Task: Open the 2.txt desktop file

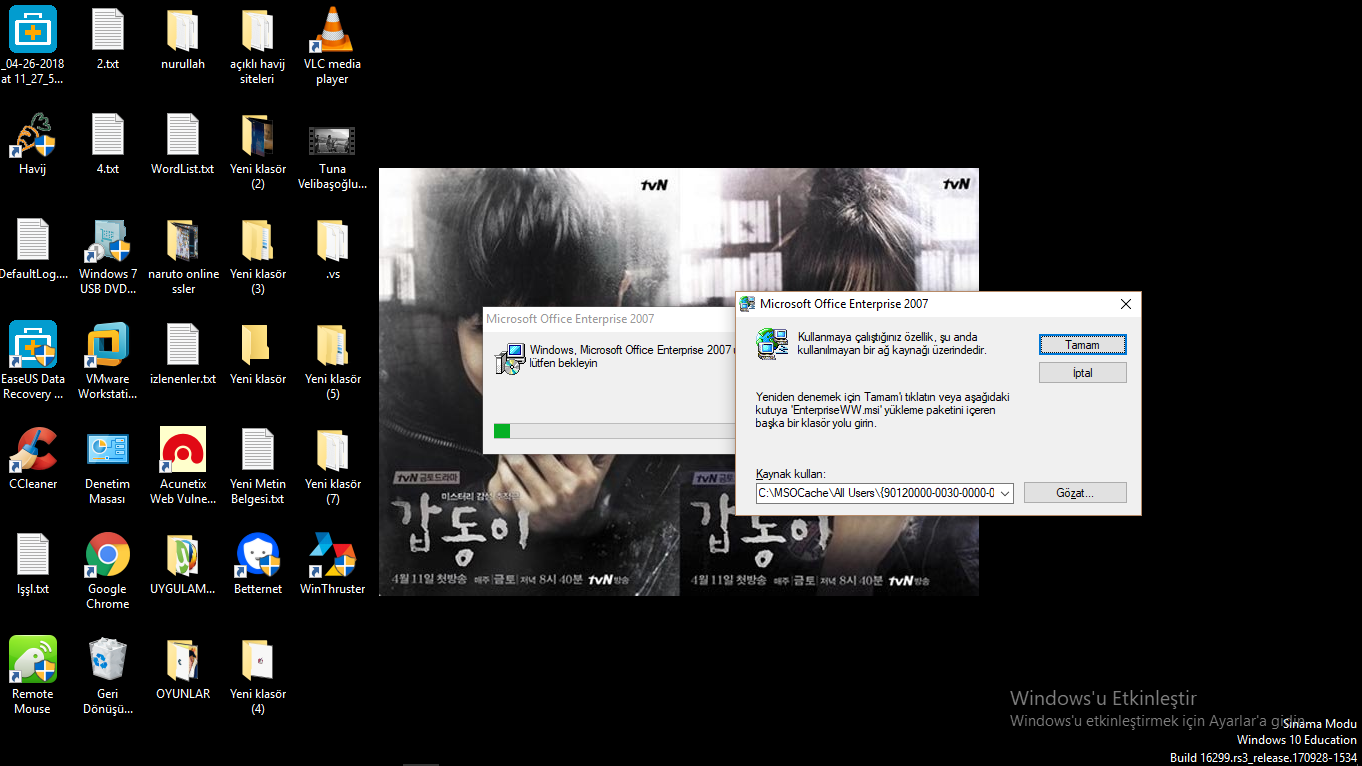Action: pos(107,40)
